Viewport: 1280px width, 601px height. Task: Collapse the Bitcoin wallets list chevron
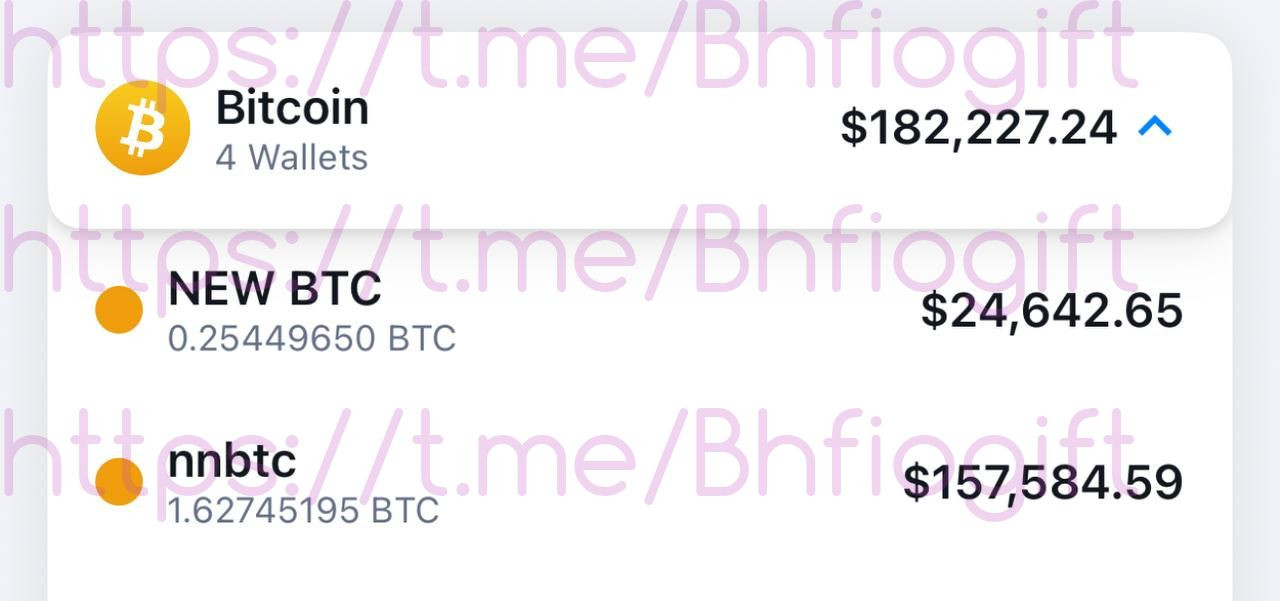tap(1155, 126)
